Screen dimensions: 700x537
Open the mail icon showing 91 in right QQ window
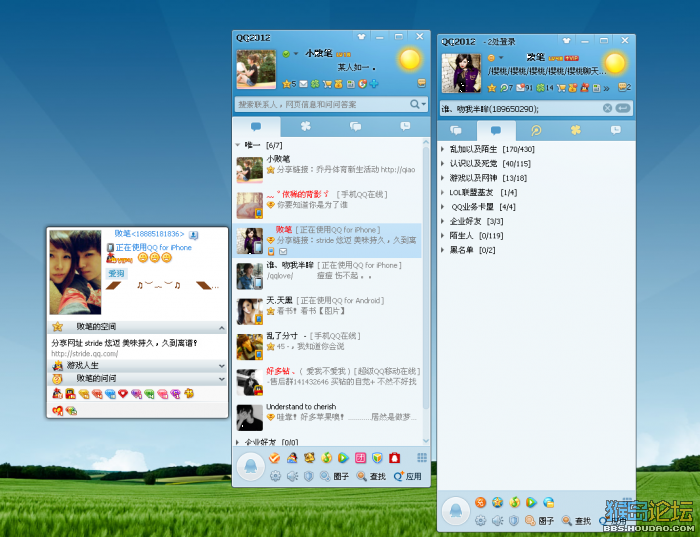(525, 88)
